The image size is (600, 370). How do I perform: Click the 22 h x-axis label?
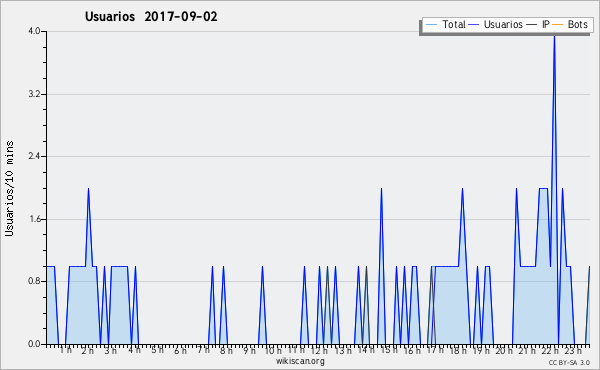[550, 351]
